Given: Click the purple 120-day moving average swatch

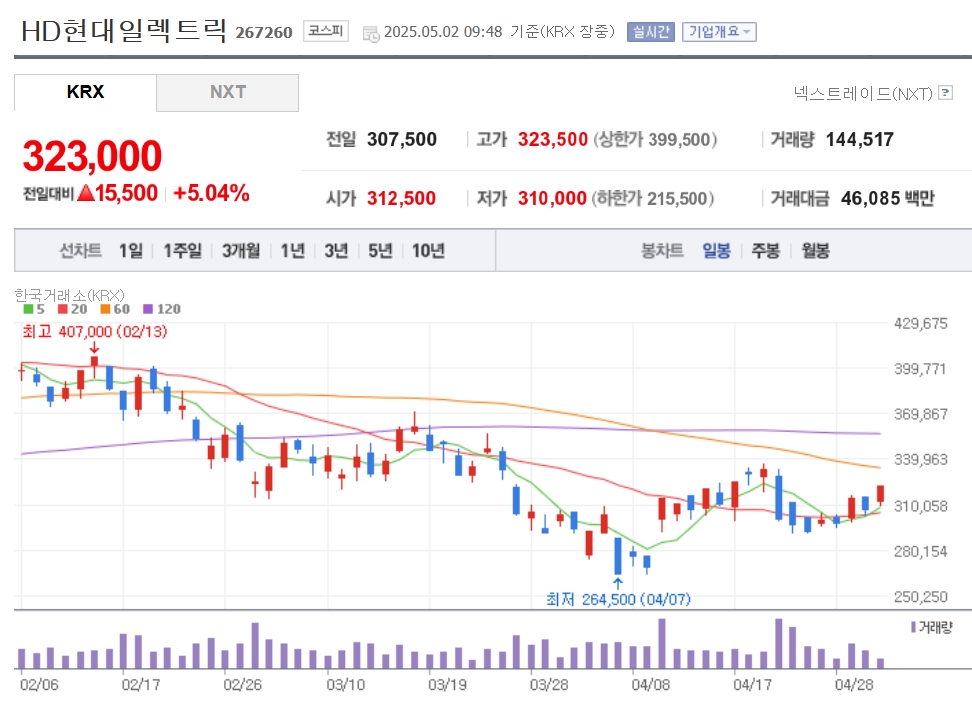Looking at the screenshot, I should [148, 309].
